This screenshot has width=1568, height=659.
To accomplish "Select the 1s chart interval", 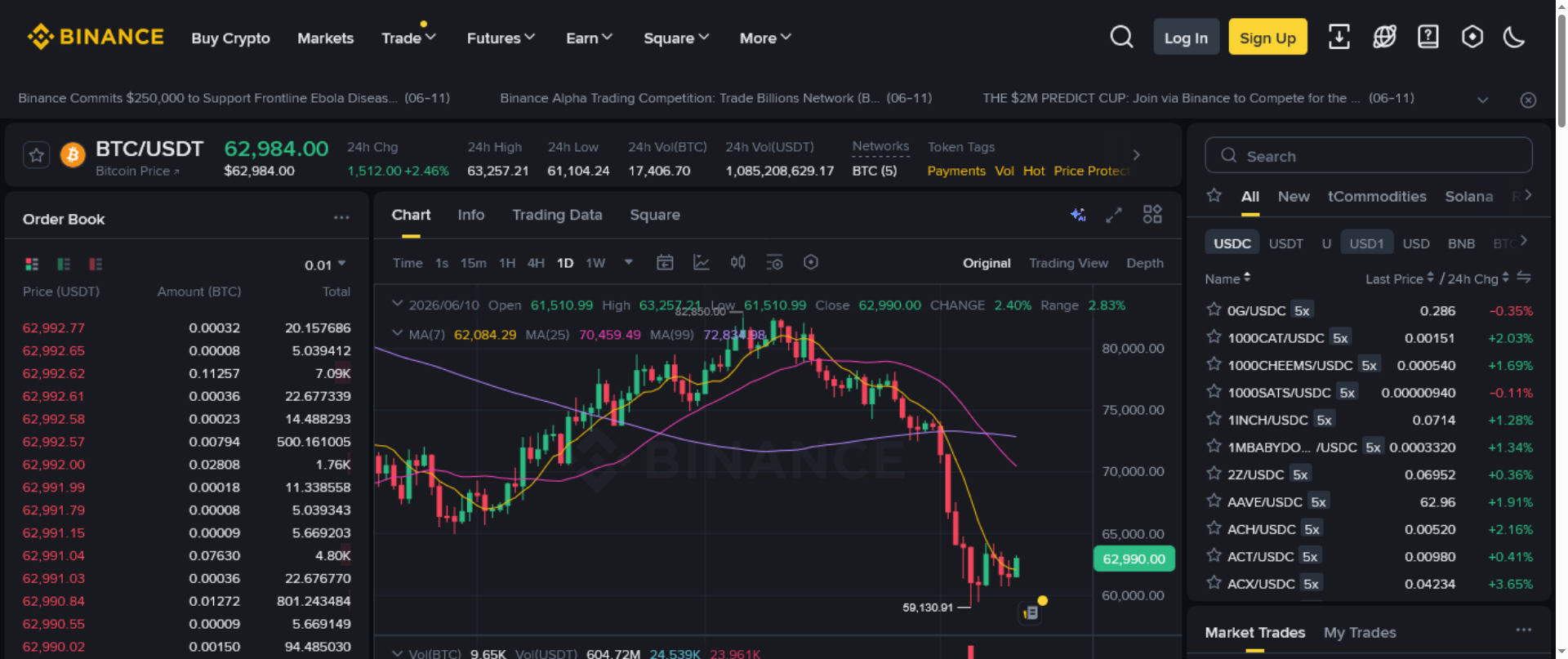I will click(x=442, y=263).
